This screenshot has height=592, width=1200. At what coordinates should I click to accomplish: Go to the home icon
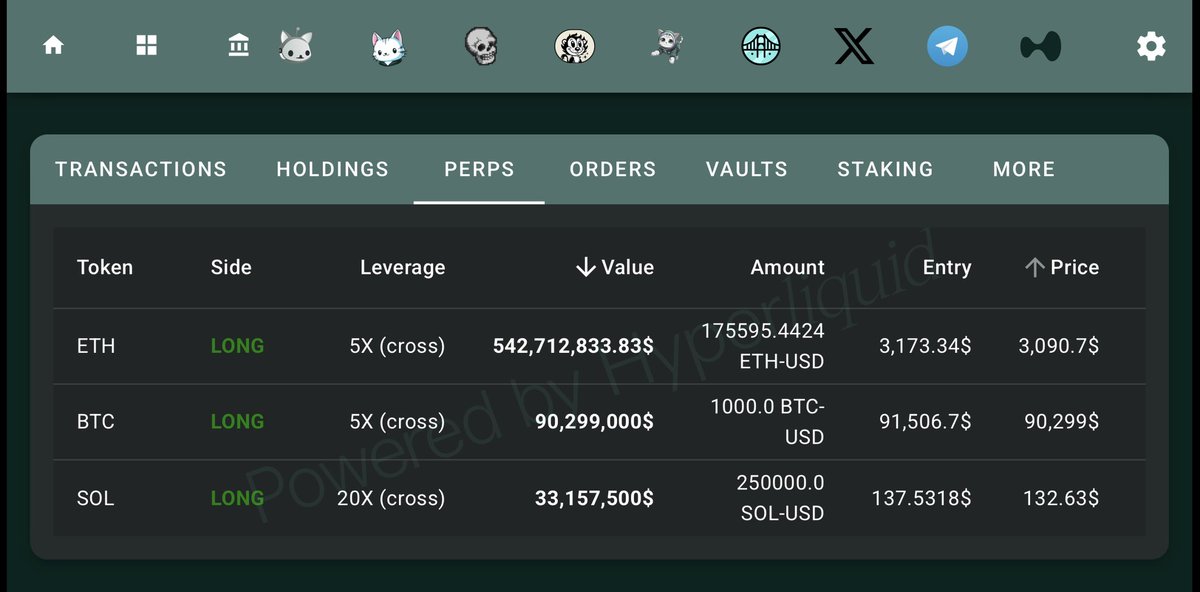tap(53, 46)
